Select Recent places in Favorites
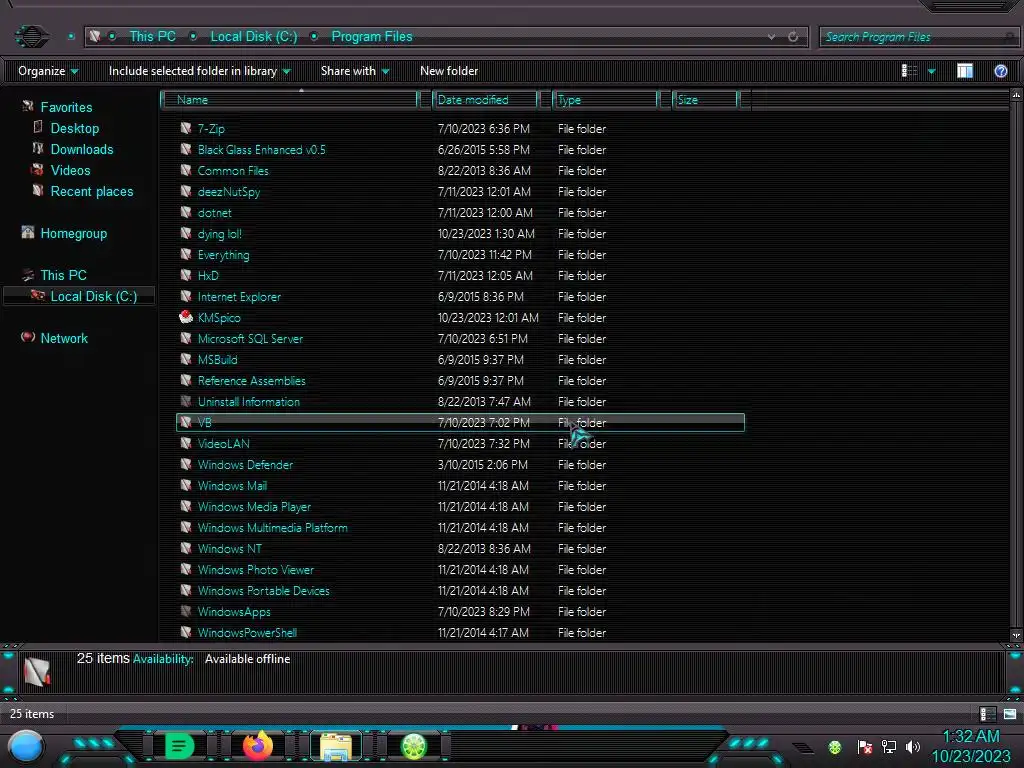 91,191
